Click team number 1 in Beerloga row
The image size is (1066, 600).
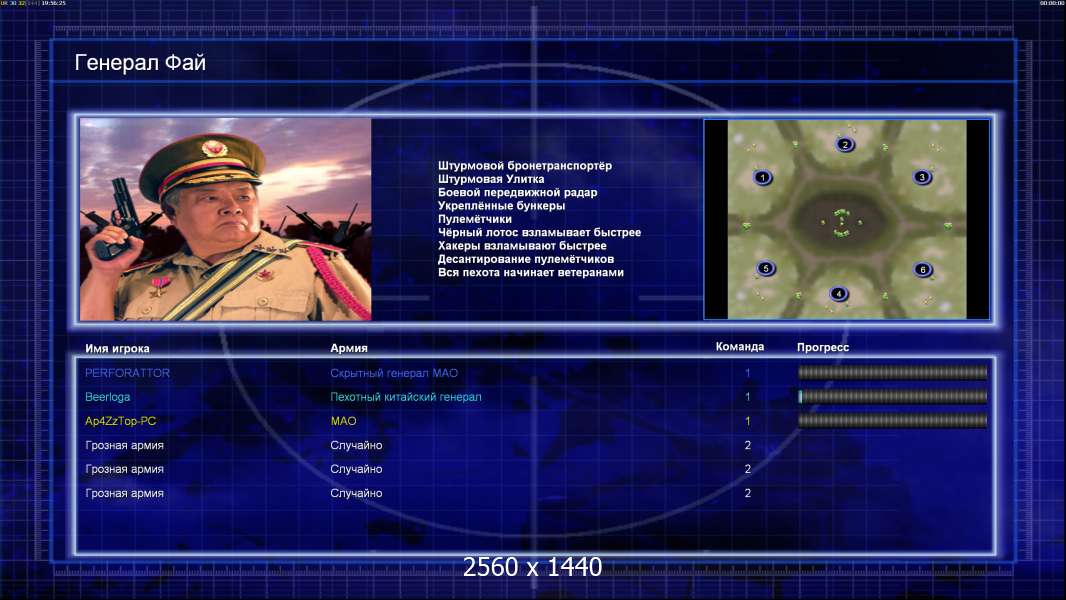point(747,397)
